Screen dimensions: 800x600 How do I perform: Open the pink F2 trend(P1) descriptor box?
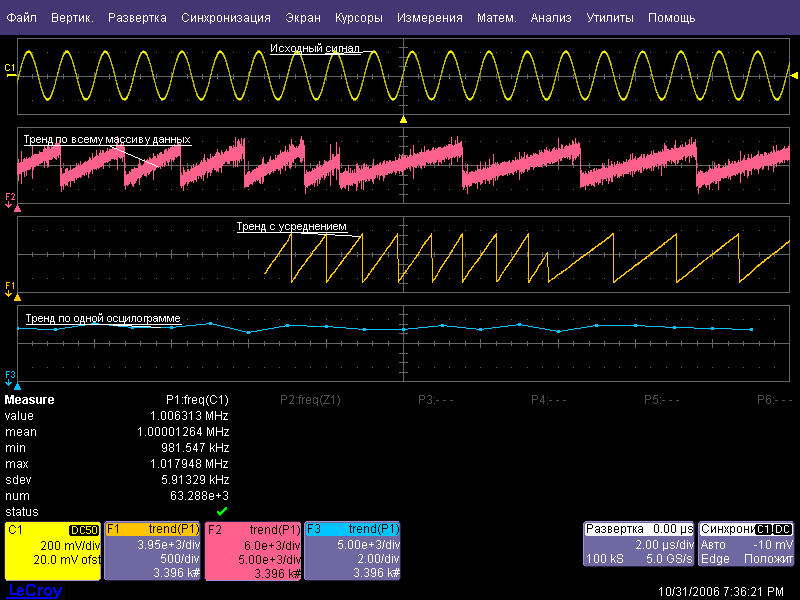click(252, 551)
